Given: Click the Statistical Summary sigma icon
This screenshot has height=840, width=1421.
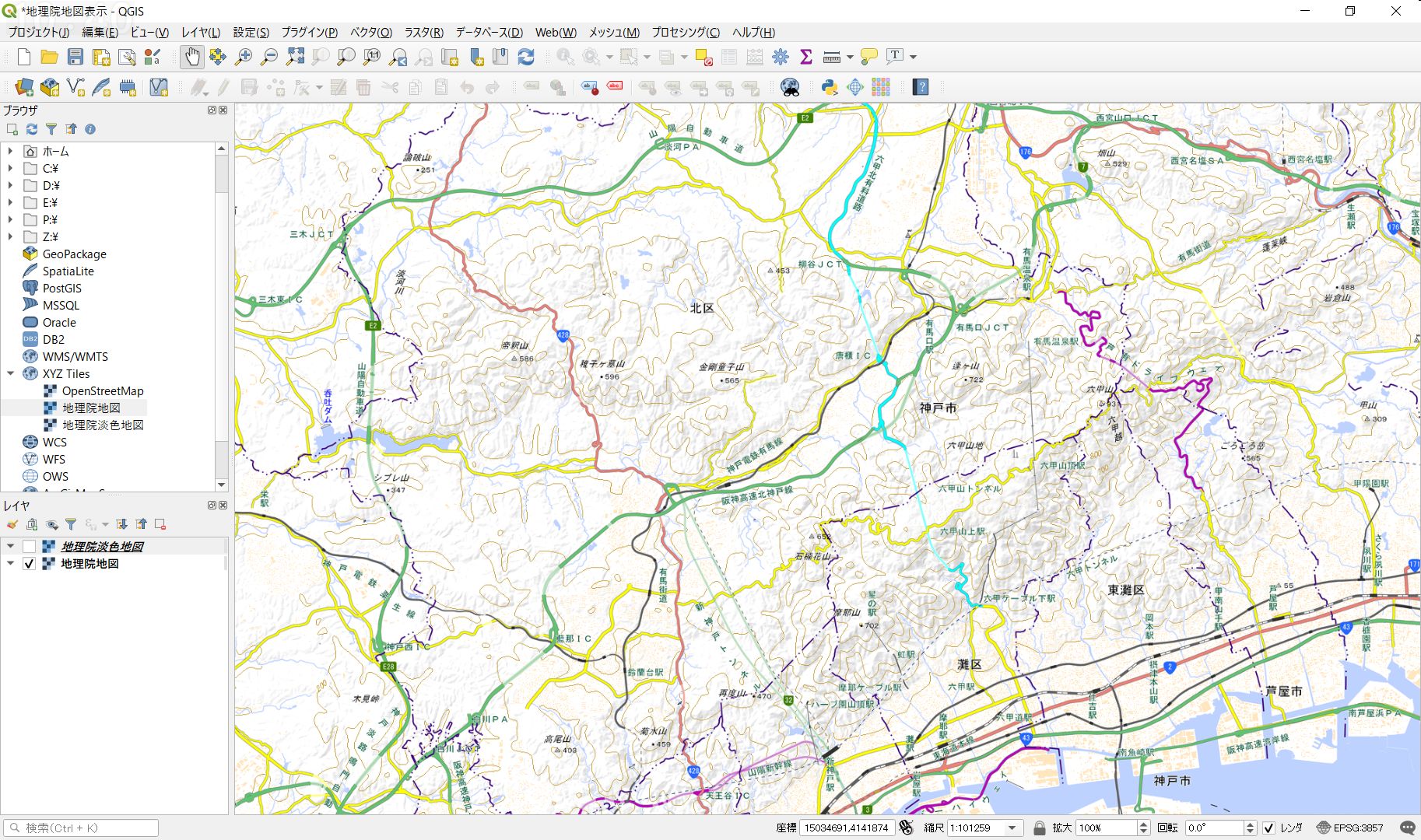Looking at the screenshot, I should tap(806, 57).
